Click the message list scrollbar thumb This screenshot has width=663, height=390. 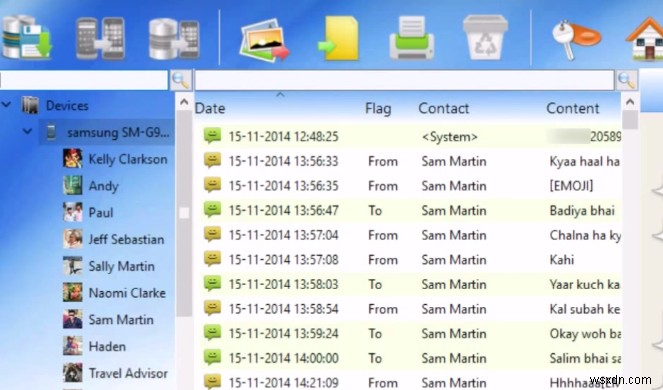pyautogui.click(x=630, y=120)
